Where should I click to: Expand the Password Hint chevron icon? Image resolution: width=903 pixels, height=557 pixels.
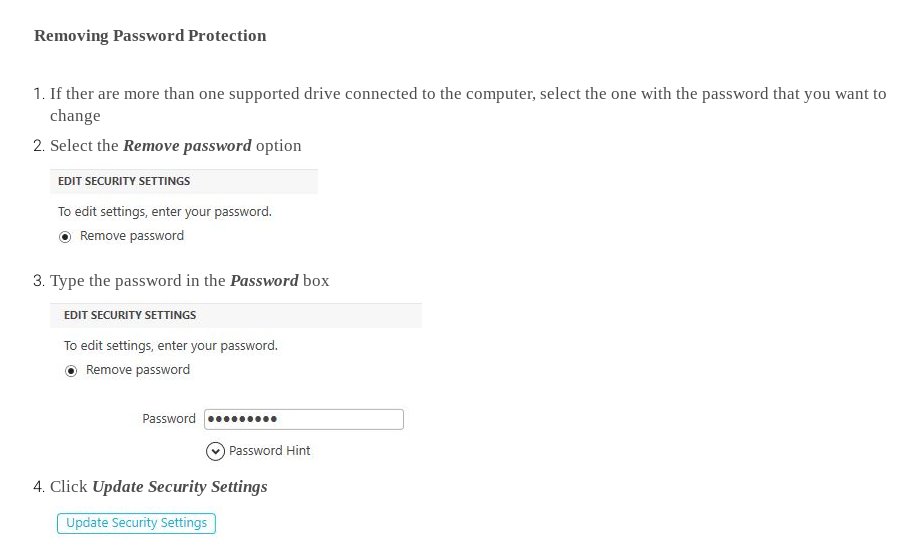point(215,451)
